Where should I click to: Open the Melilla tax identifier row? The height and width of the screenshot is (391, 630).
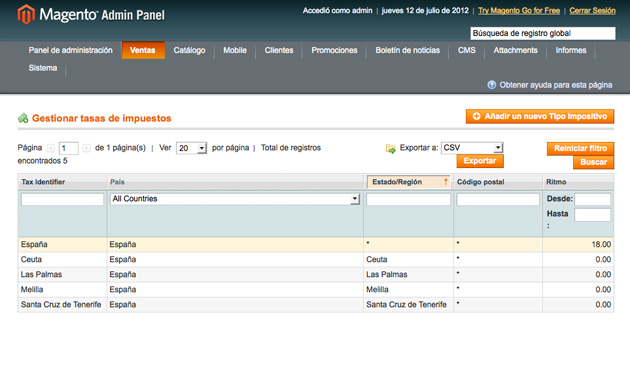(x=32, y=289)
